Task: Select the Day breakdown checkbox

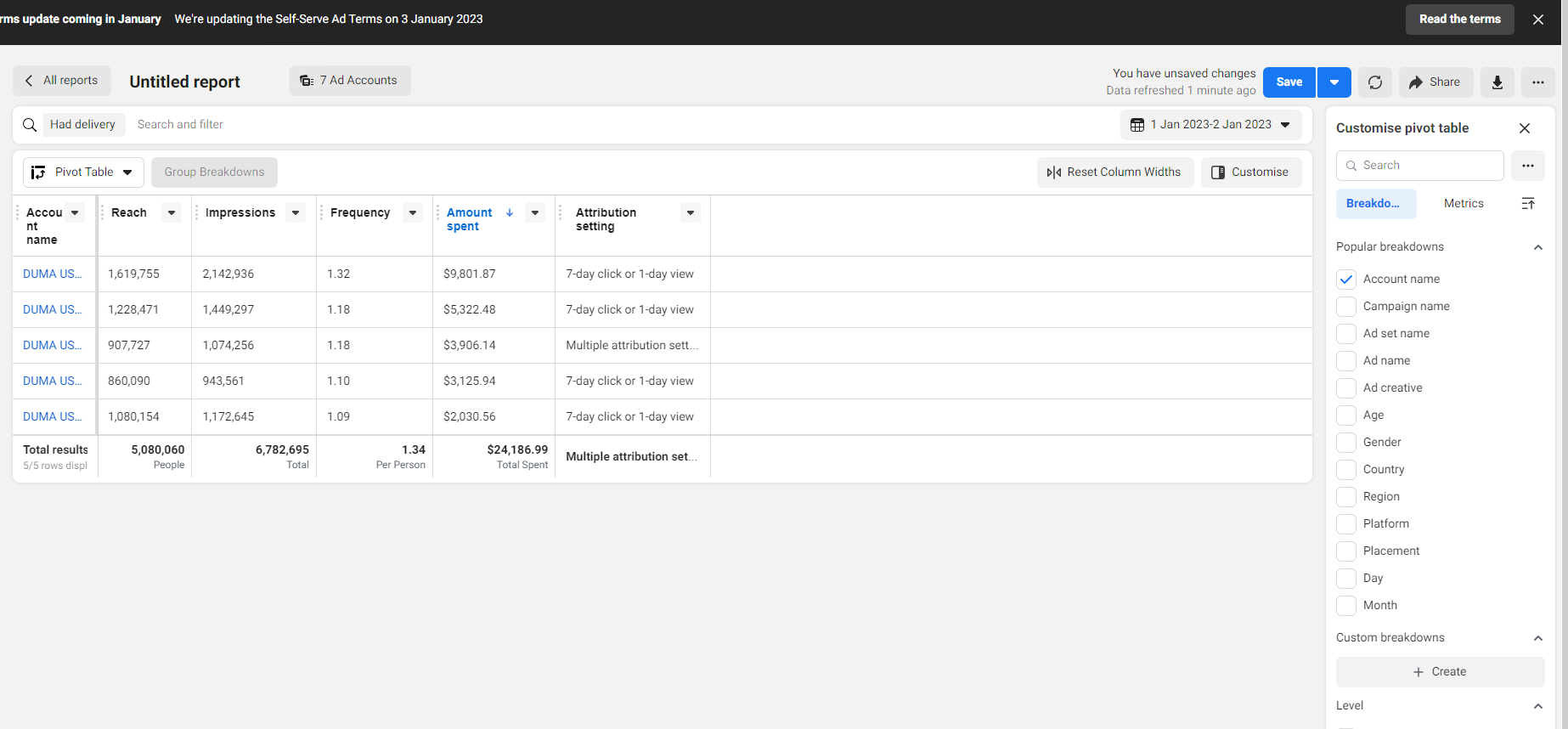Action: pyautogui.click(x=1346, y=579)
